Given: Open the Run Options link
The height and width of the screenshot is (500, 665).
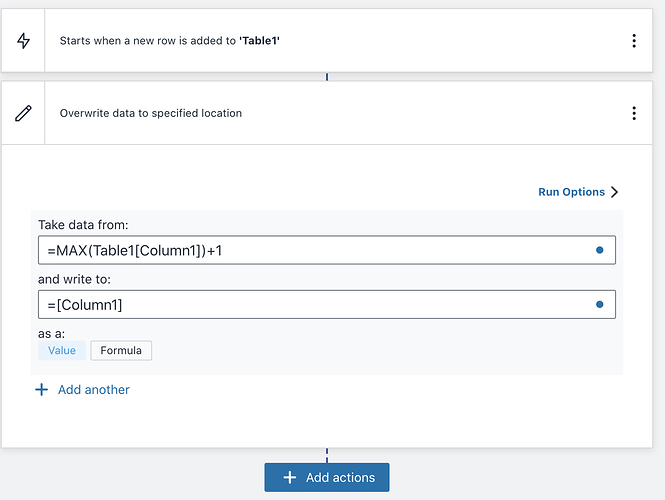Looking at the screenshot, I should pyautogui.click(x=571, y=192).
